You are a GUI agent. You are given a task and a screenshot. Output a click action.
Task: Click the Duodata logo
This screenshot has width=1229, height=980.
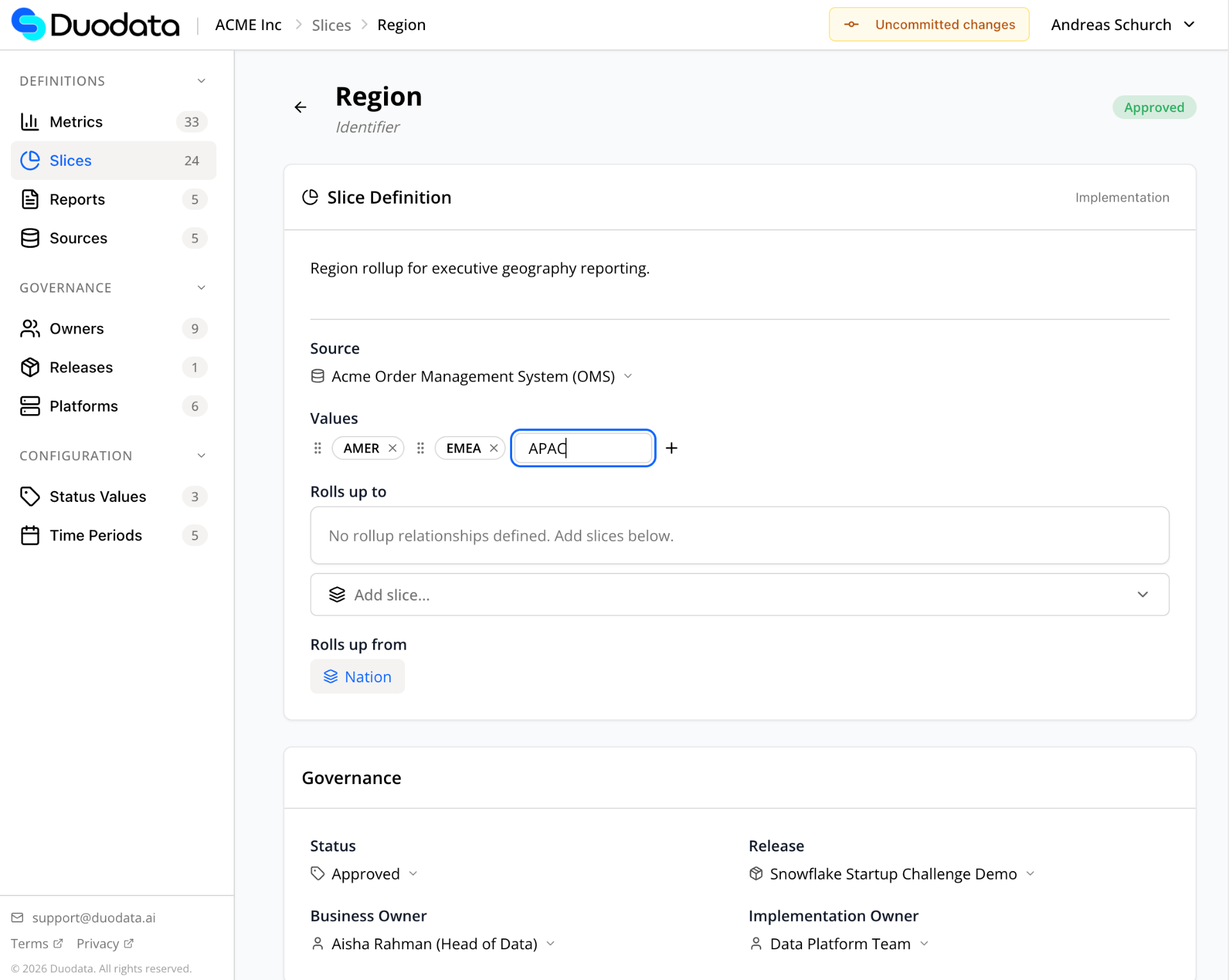click(96, 24)
